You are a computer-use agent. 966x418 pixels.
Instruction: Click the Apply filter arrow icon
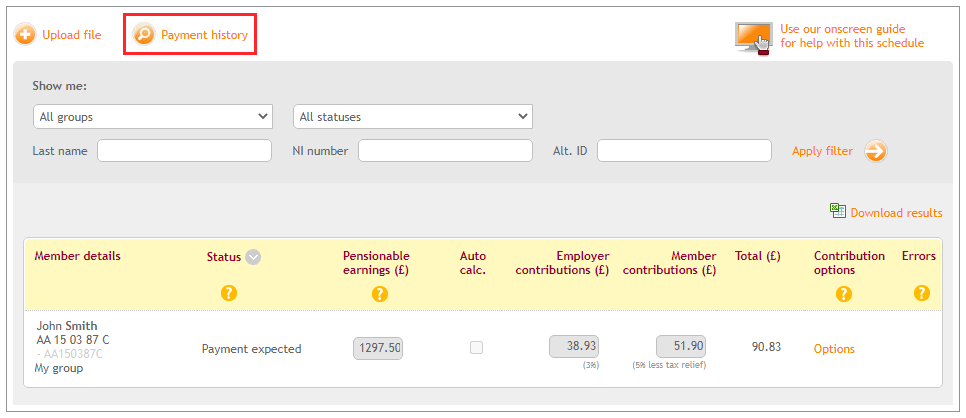click(876, 151)
